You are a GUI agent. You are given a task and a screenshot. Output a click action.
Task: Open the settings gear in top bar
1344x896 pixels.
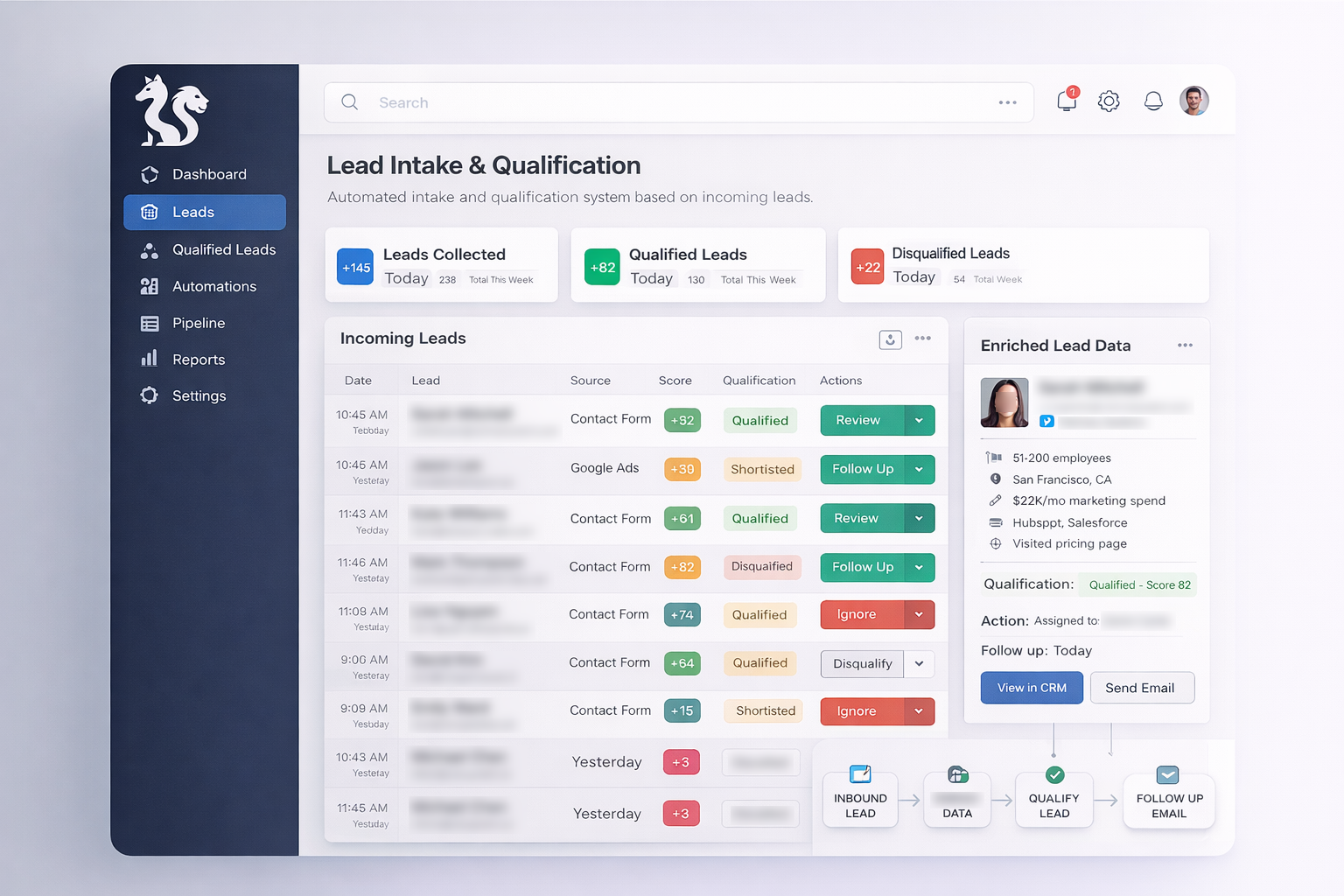click(1109, 101)
